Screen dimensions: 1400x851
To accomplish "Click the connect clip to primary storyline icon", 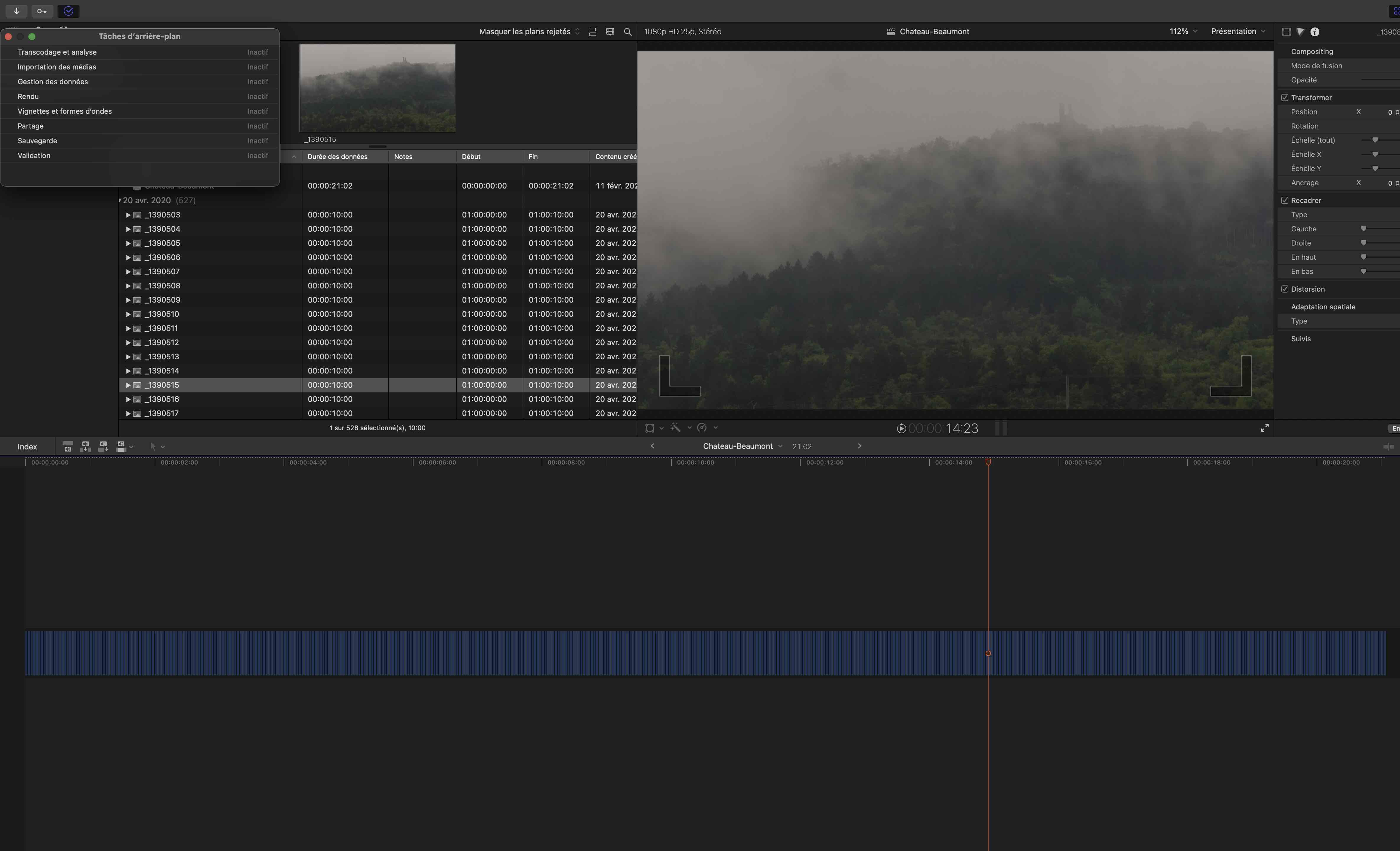I will 68,447.
